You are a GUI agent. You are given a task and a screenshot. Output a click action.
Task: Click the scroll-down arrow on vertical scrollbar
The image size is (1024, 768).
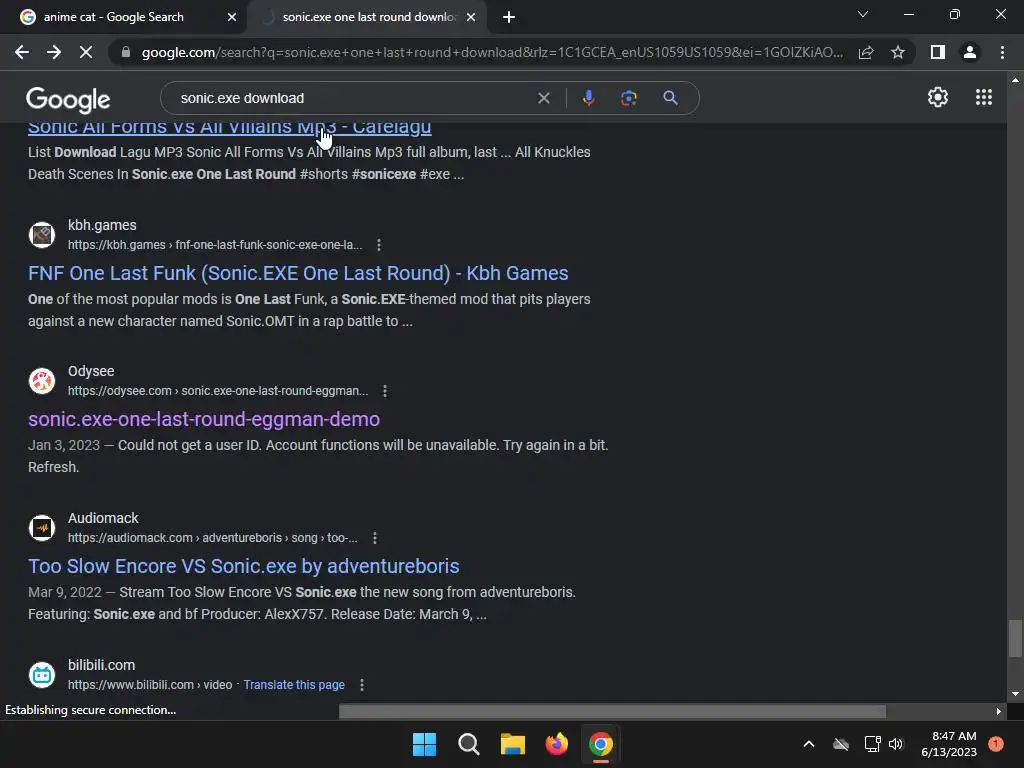(1014, 694)
